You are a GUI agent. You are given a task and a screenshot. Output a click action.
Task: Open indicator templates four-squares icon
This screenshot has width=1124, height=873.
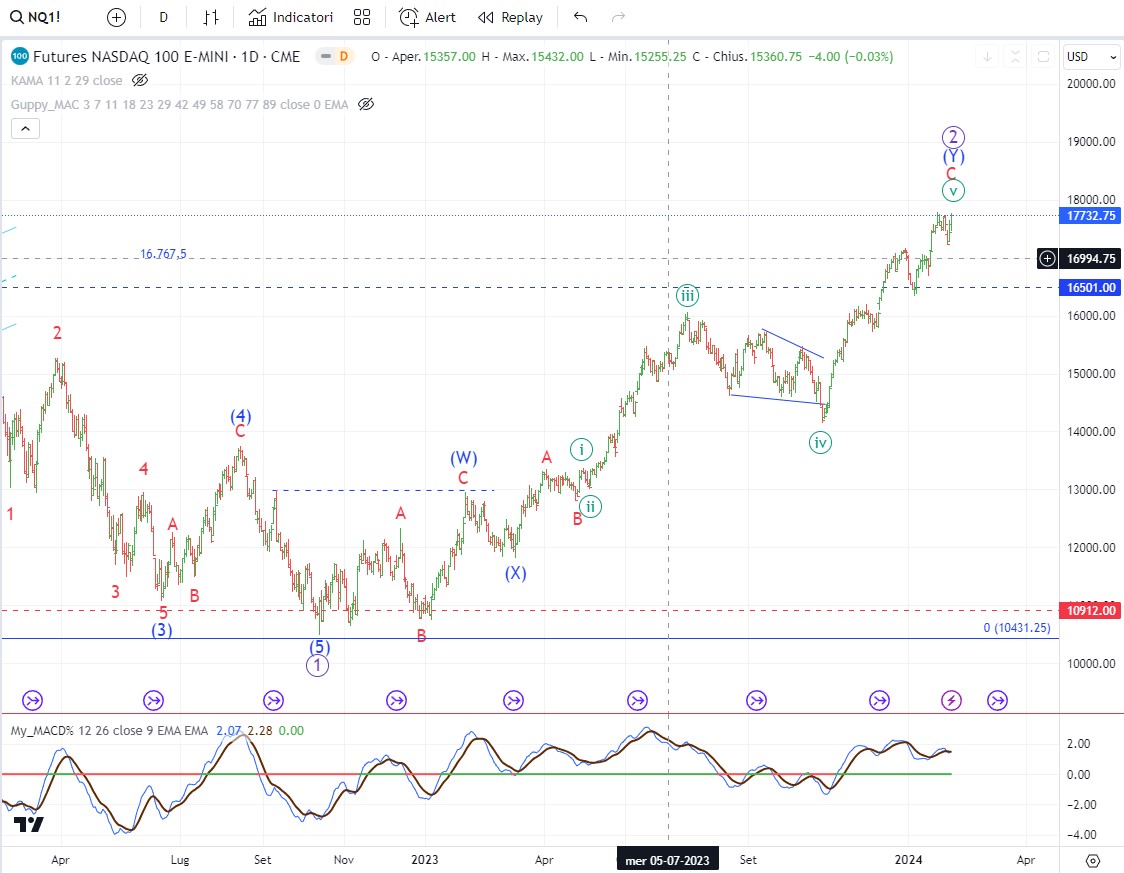362,17
